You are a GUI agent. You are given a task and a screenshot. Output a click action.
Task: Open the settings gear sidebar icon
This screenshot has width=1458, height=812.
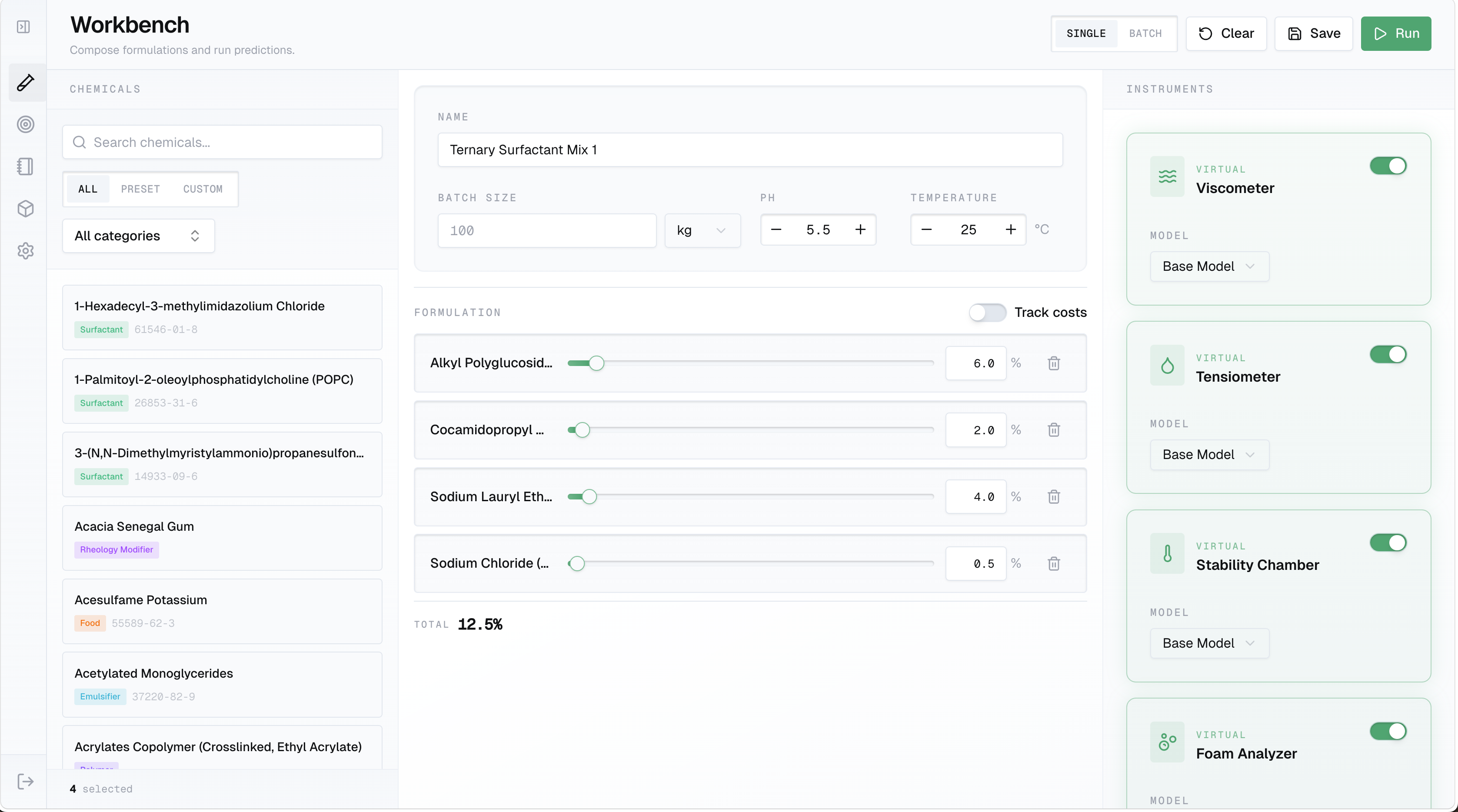click(26, 251)
